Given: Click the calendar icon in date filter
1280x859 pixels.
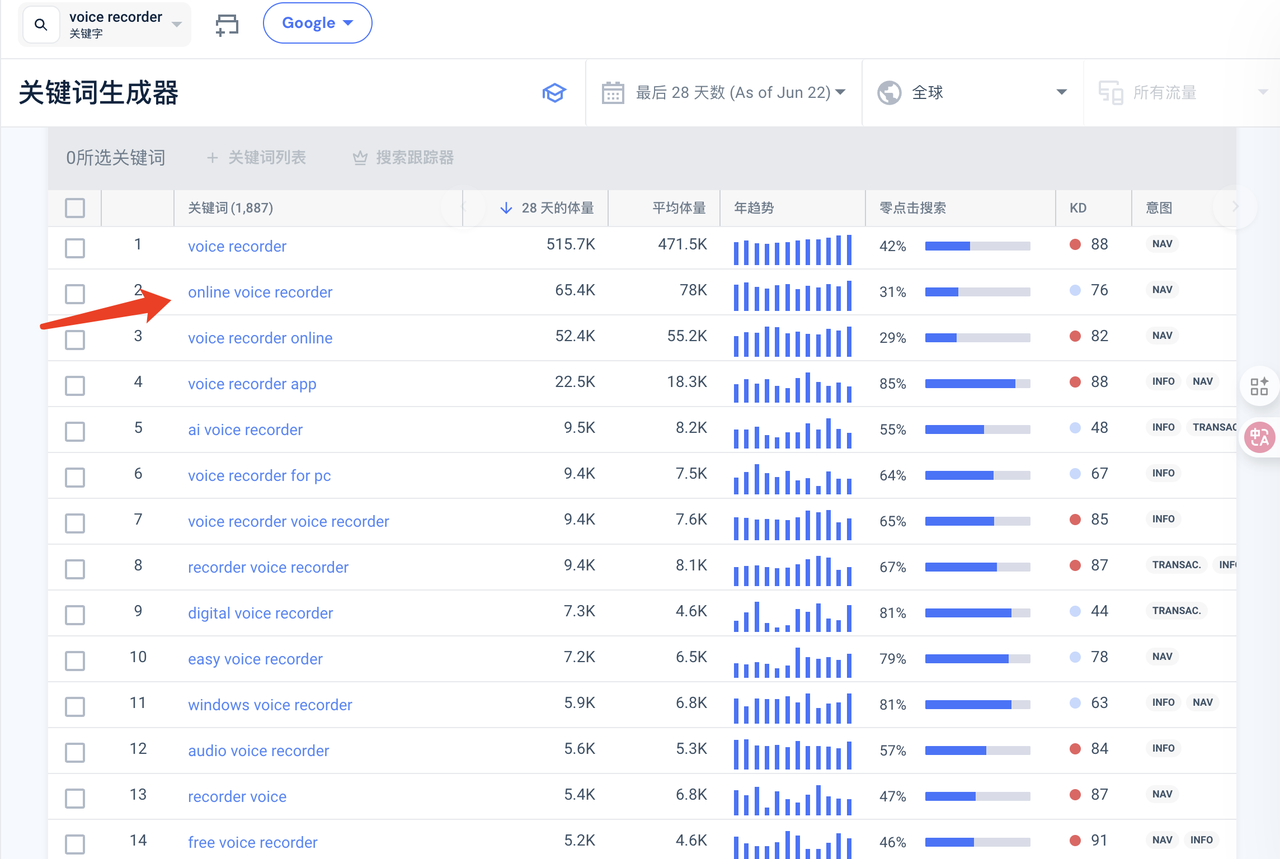Looking at the screenshot, I should 613,93.
